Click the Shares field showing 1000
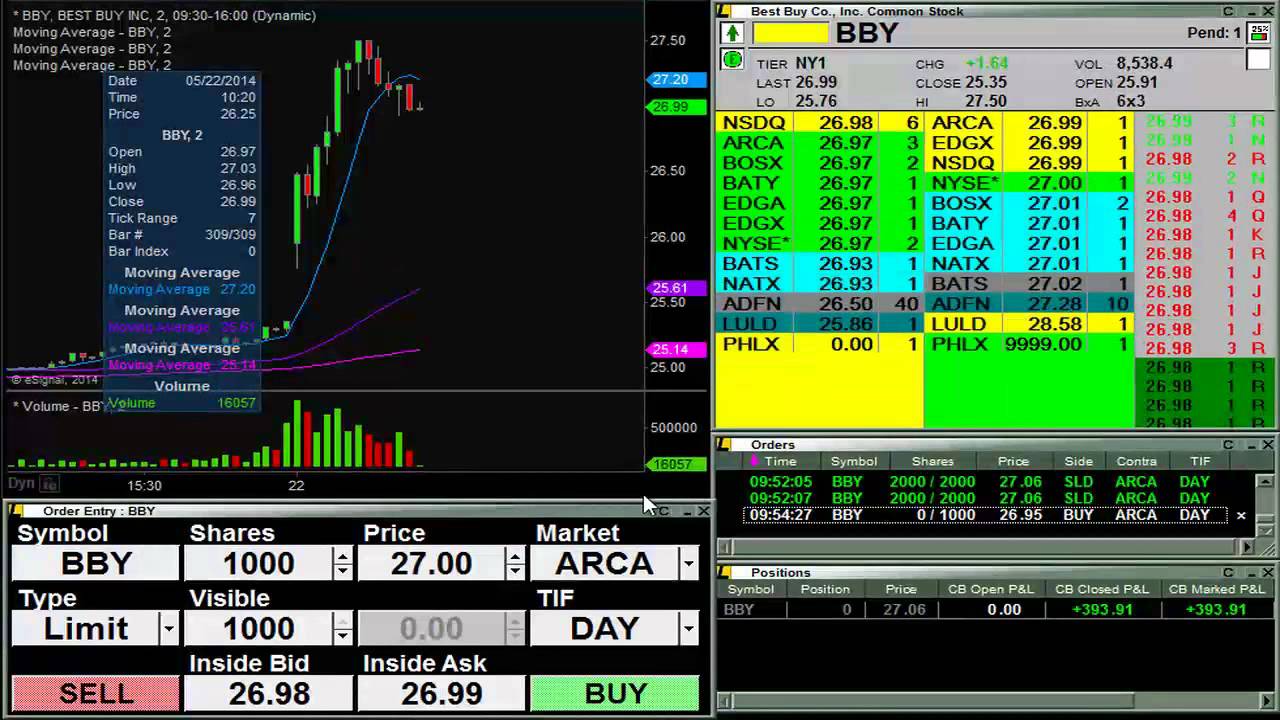This screenshot has height=720, width=1280. tap(259, 563)
